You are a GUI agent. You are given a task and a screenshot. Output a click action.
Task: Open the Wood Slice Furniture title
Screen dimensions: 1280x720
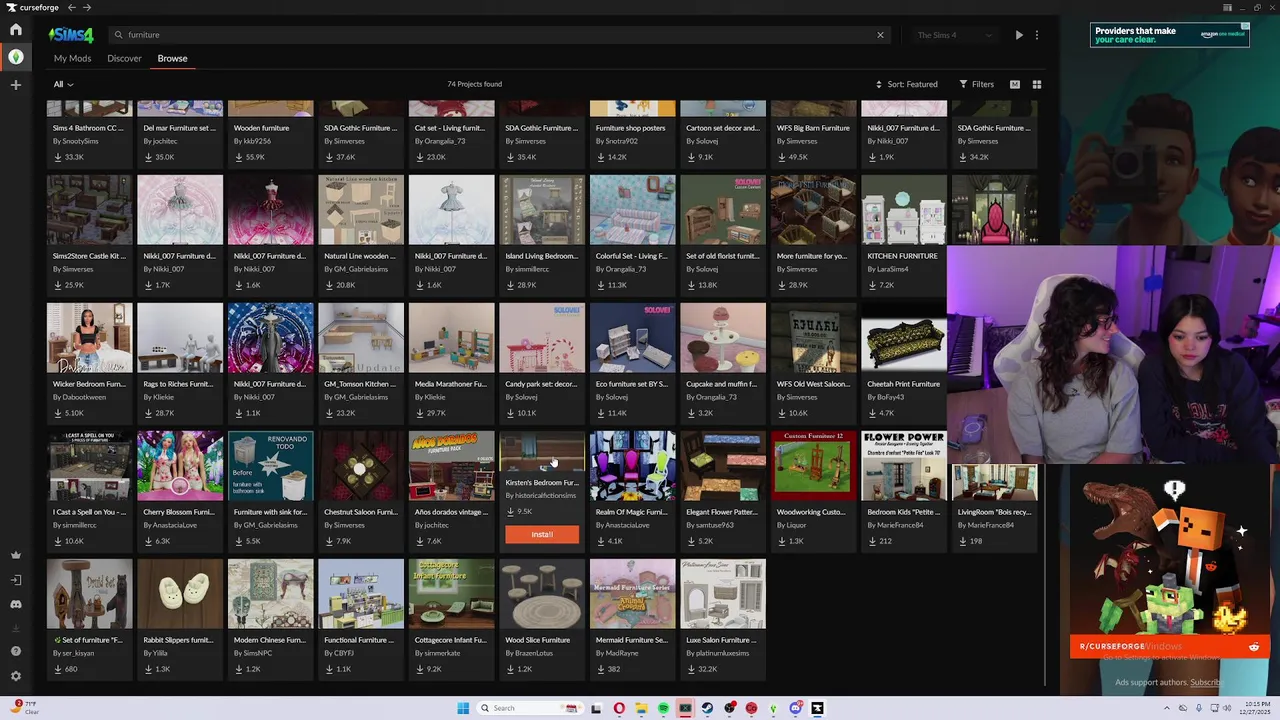tap(538, 640)
